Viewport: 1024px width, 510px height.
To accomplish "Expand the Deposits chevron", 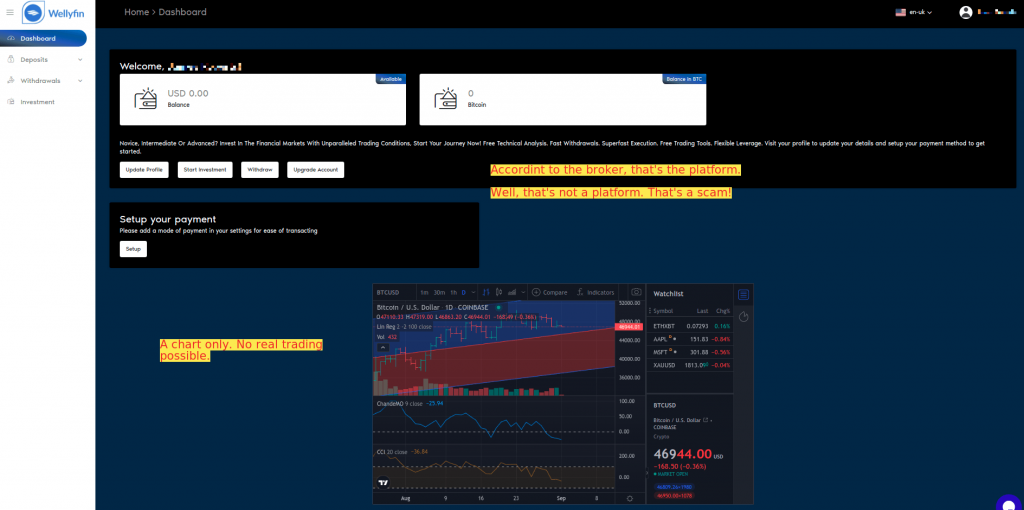I will [x=80, y=59].
